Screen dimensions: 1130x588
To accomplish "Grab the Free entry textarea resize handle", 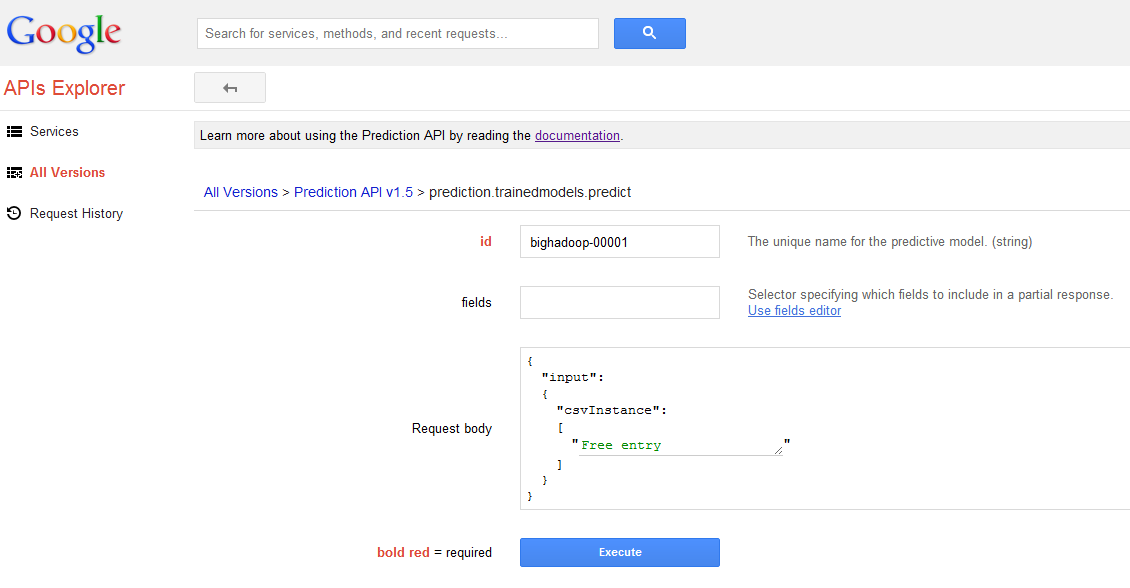I will click(x=777, y=450).
